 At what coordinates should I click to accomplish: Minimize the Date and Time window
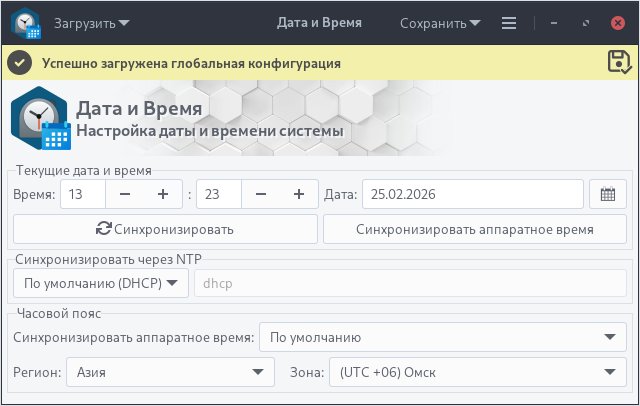(554, 23)
